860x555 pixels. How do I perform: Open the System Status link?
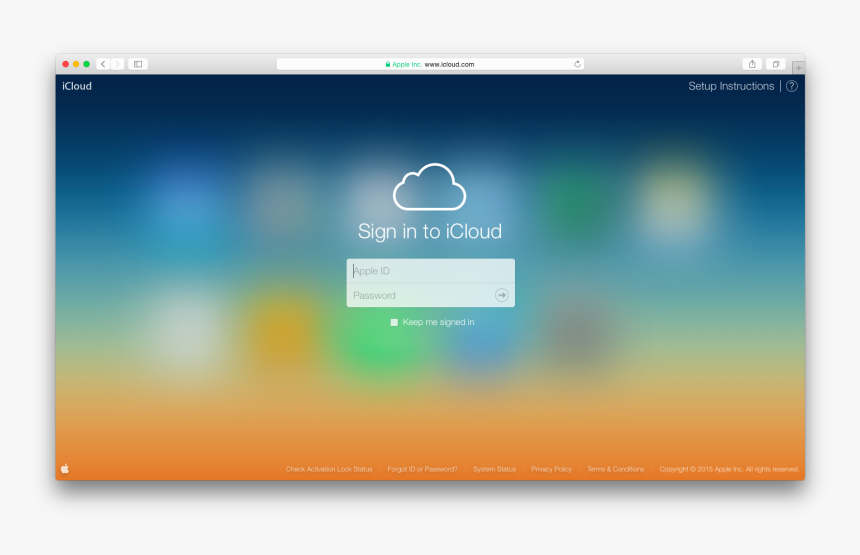(494, 469)
